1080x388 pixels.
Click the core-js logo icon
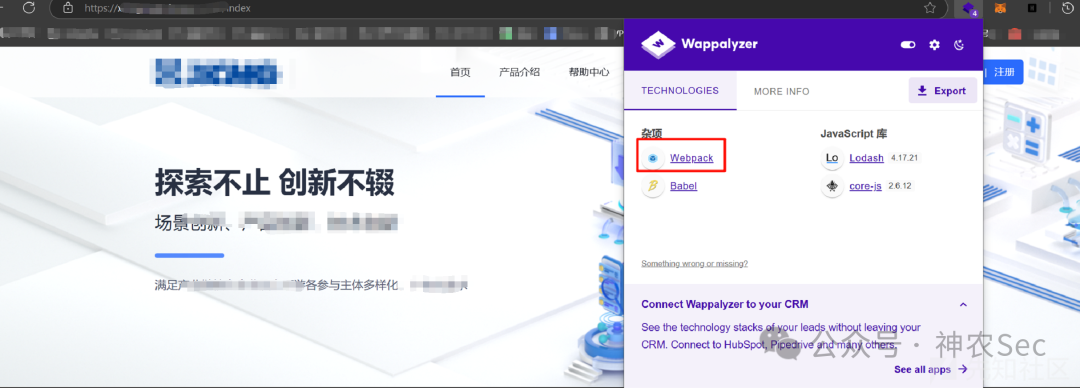click(832, 186)
